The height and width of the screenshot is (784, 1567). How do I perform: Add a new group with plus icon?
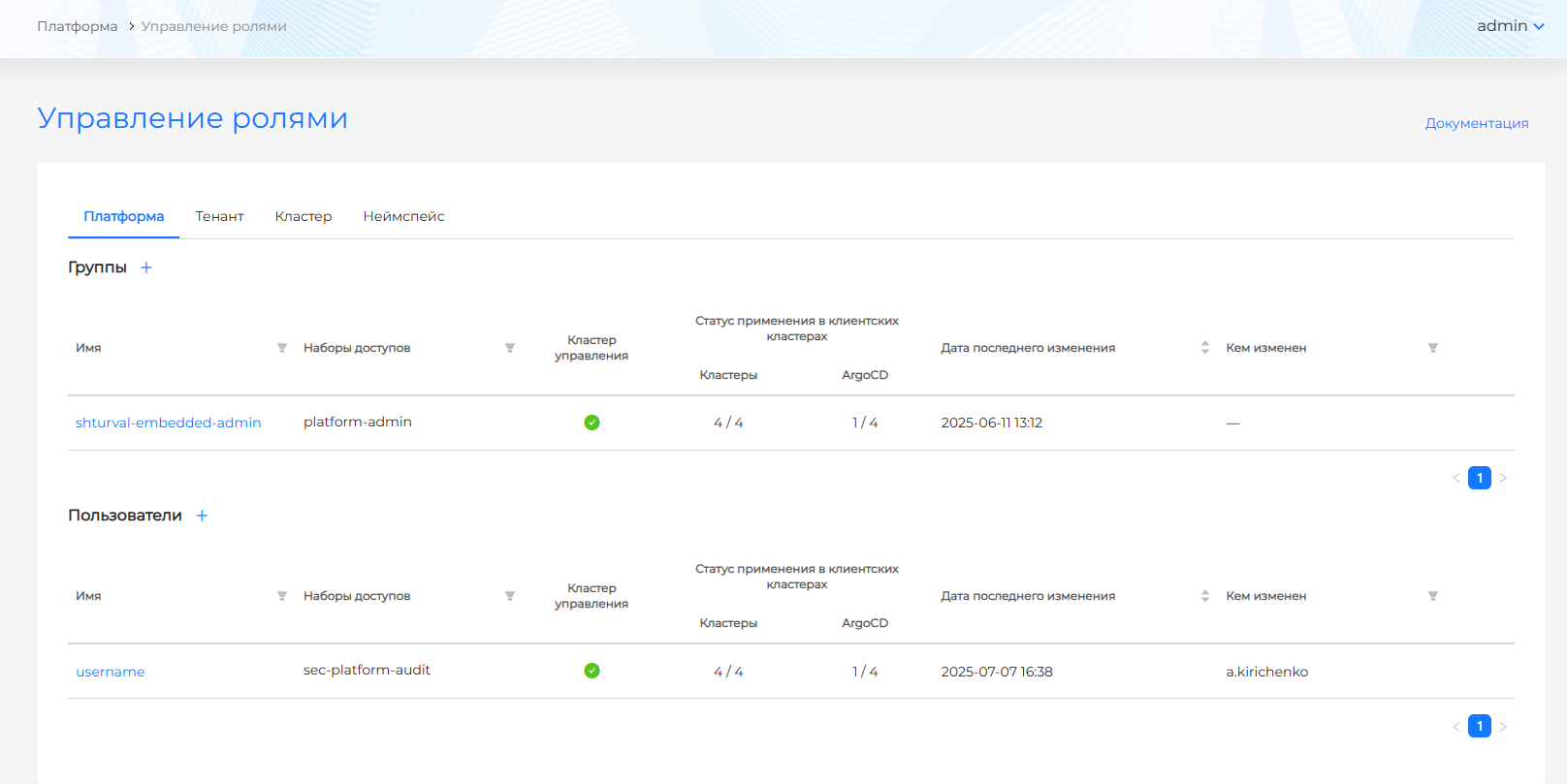click(x=146, y=267)
